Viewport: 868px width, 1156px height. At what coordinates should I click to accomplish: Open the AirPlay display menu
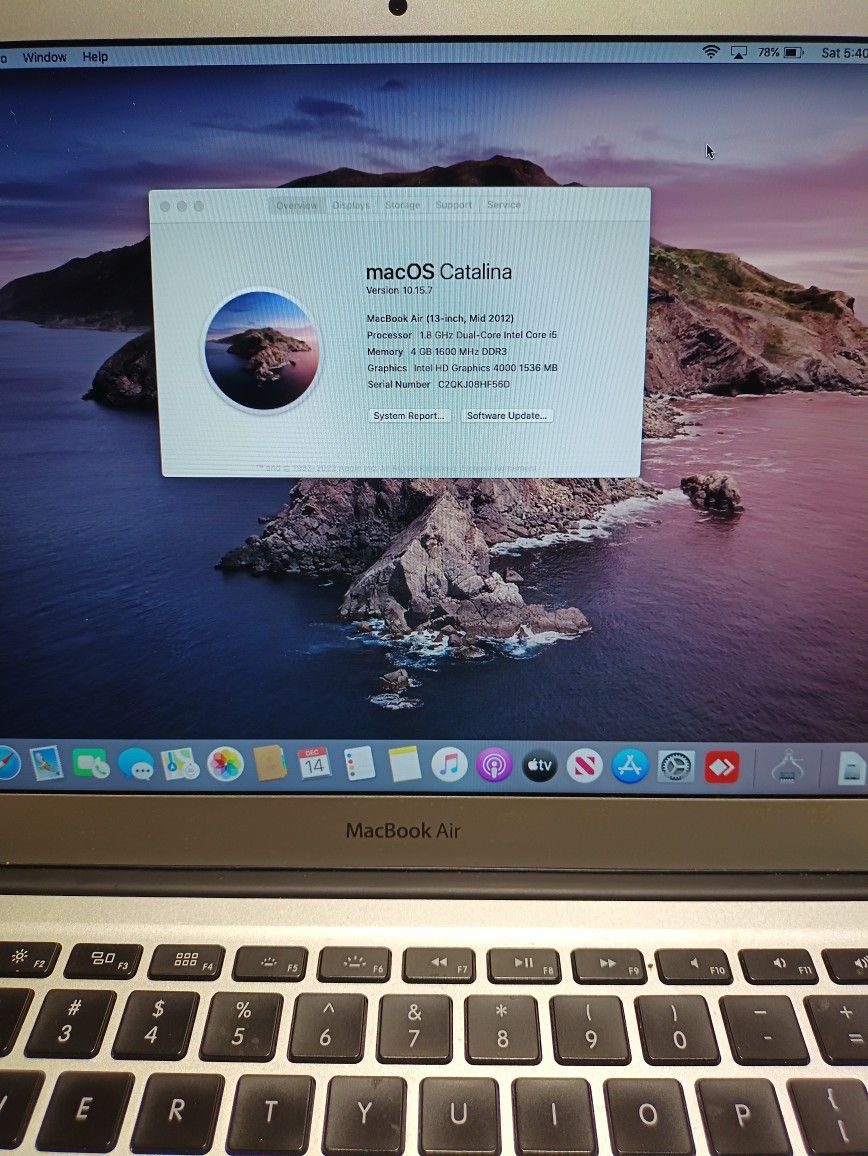point(738,52)
